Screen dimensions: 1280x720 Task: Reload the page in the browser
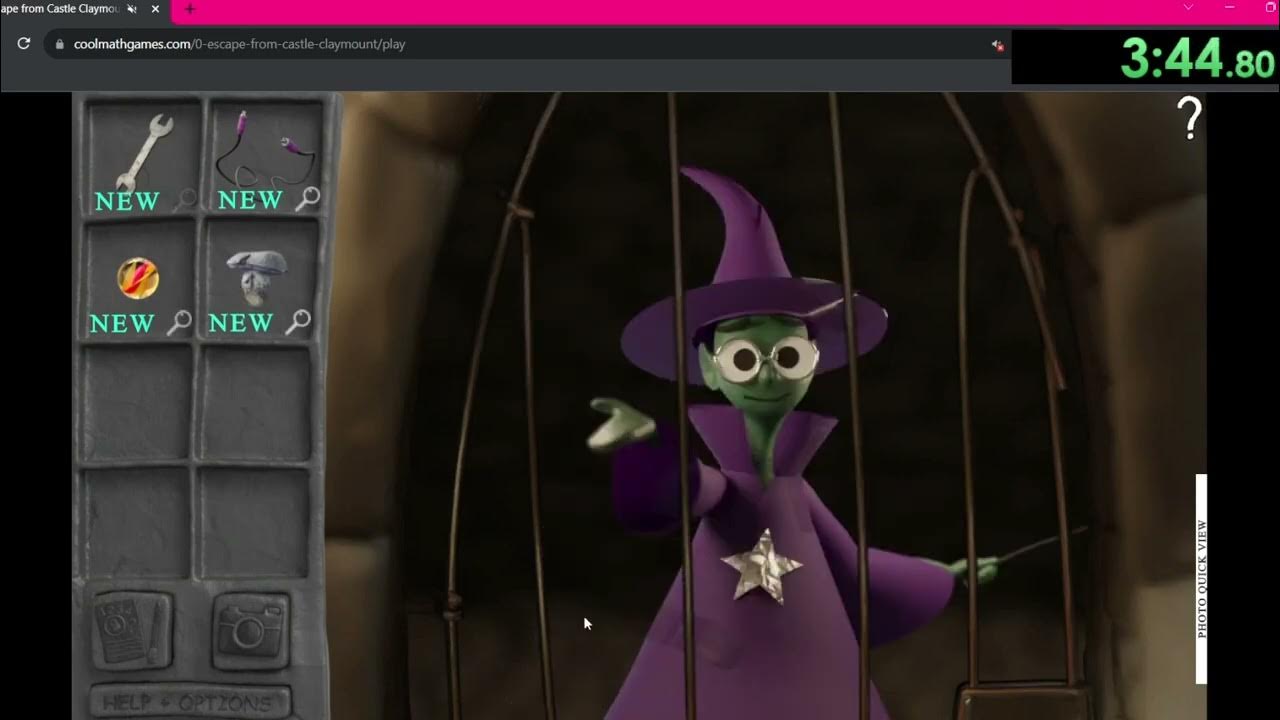point(24,44)
